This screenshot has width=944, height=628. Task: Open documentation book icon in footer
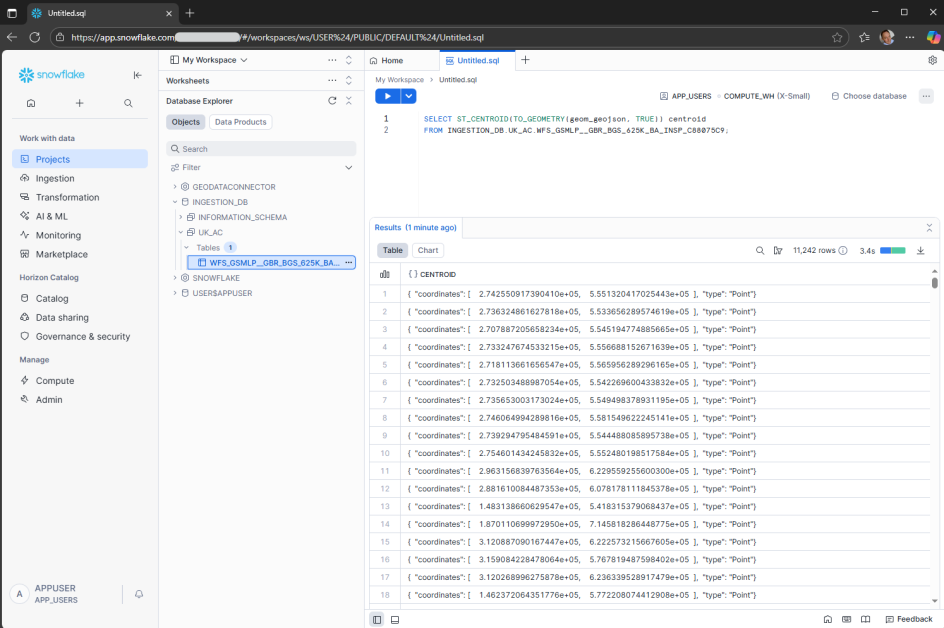[865, 619]
